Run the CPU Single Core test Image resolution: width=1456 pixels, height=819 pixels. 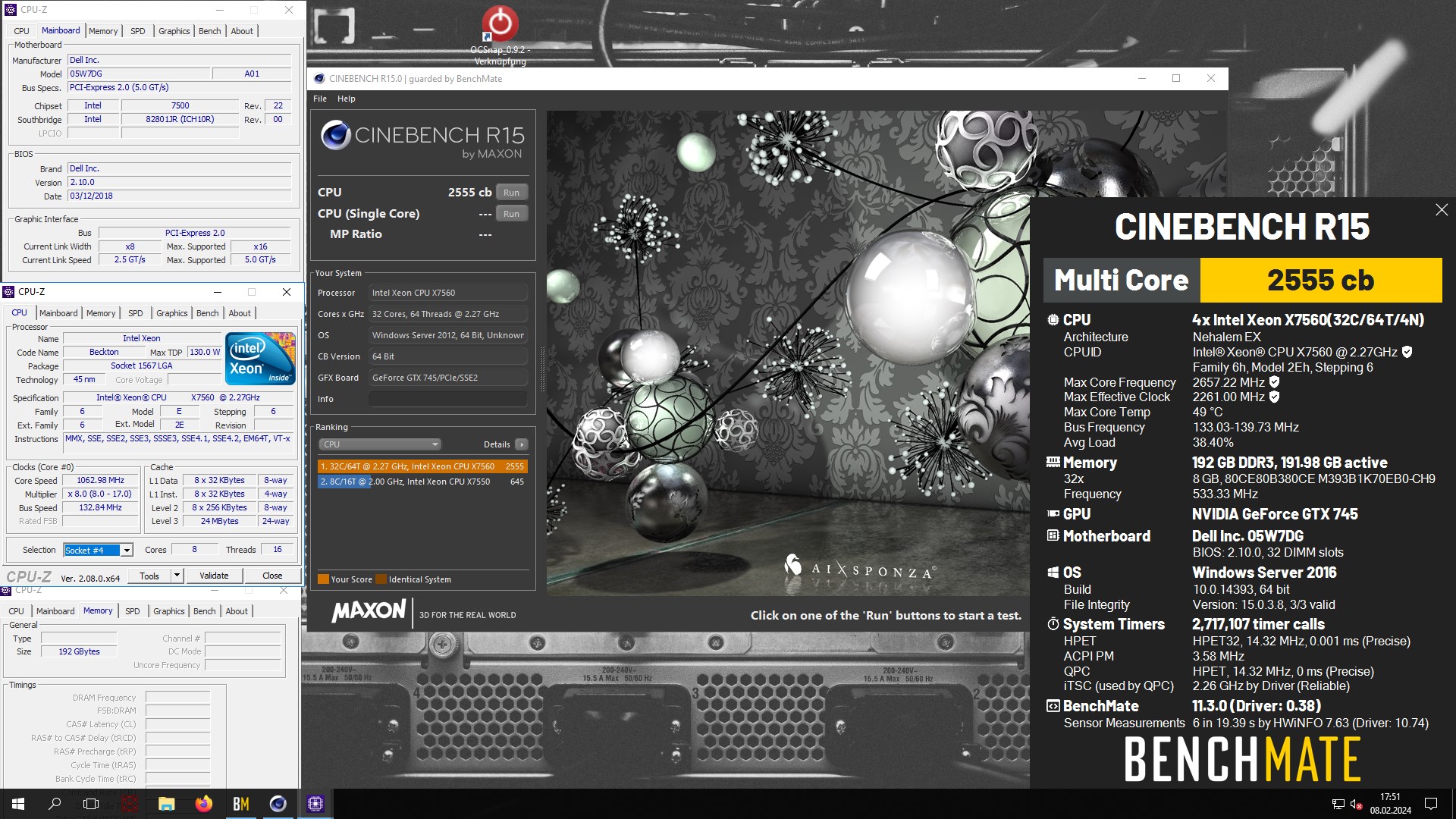pos(512,214)
